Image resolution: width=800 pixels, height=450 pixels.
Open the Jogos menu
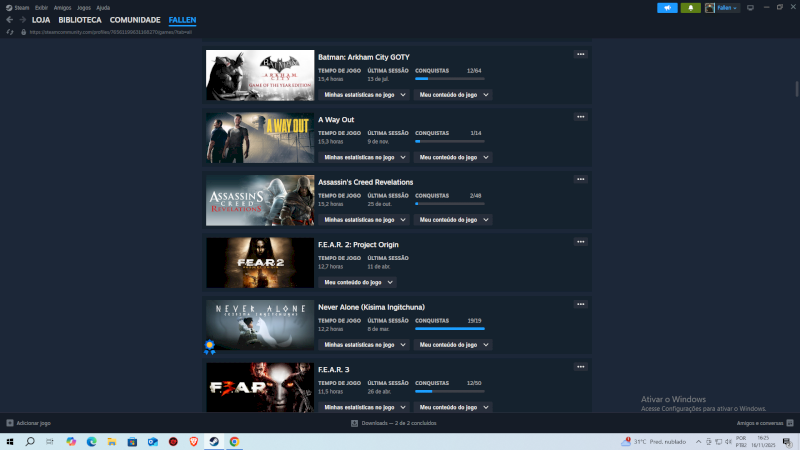[x=84, y=8]
